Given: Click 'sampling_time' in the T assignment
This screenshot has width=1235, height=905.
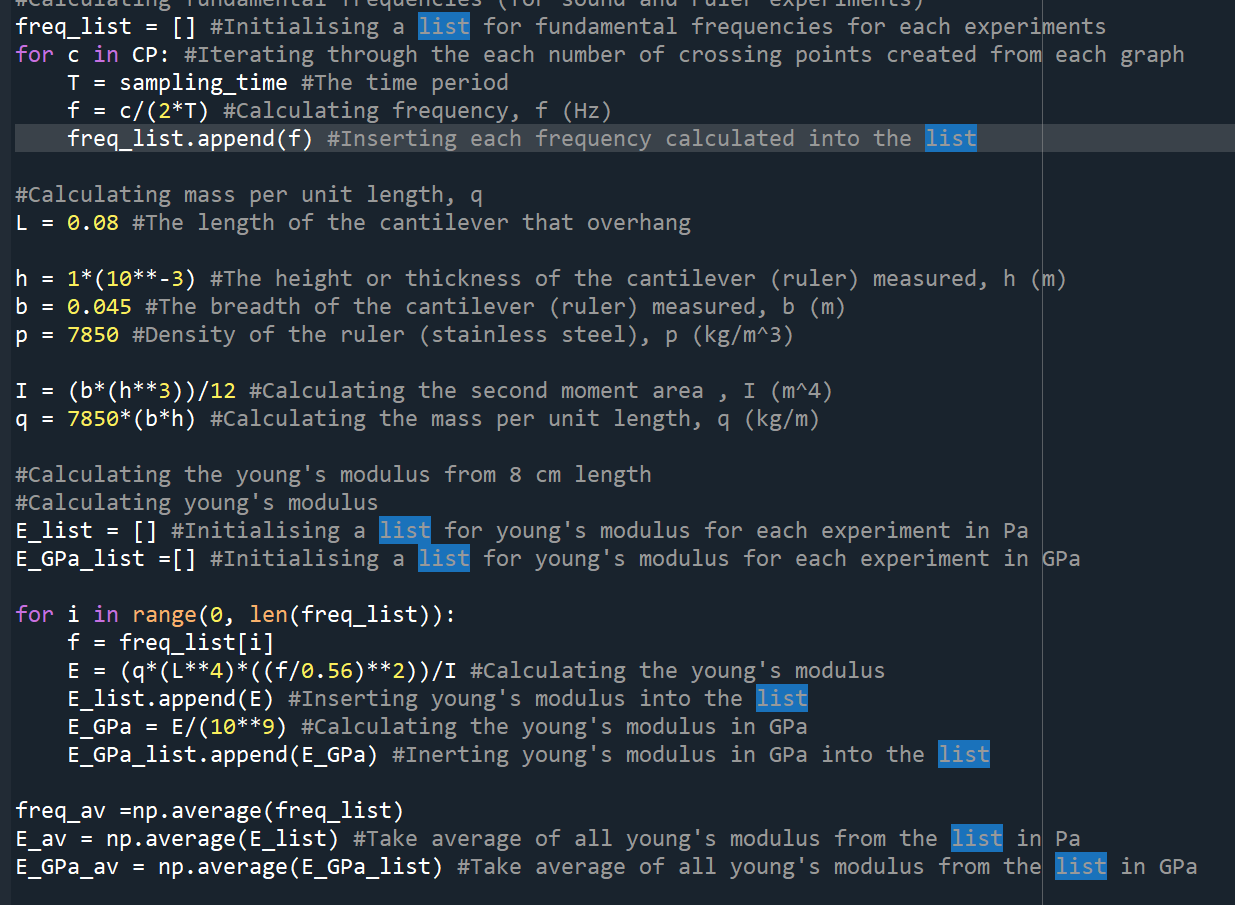Looking at the screenshot, I should (203, 82).
